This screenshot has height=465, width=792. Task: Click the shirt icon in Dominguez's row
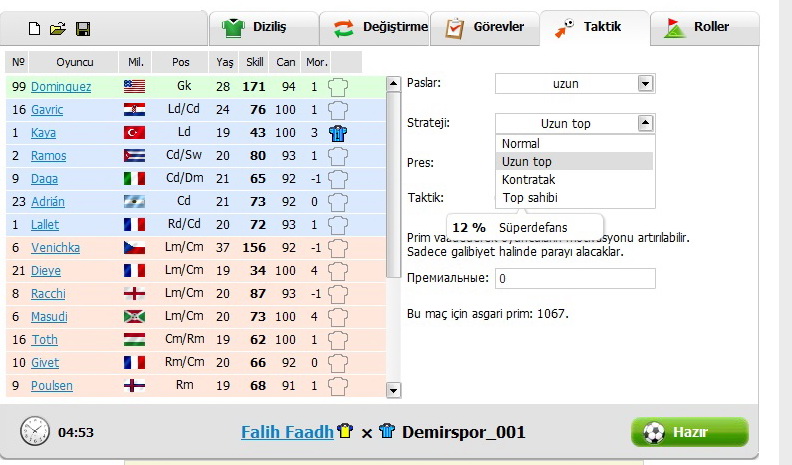[337, 87]
